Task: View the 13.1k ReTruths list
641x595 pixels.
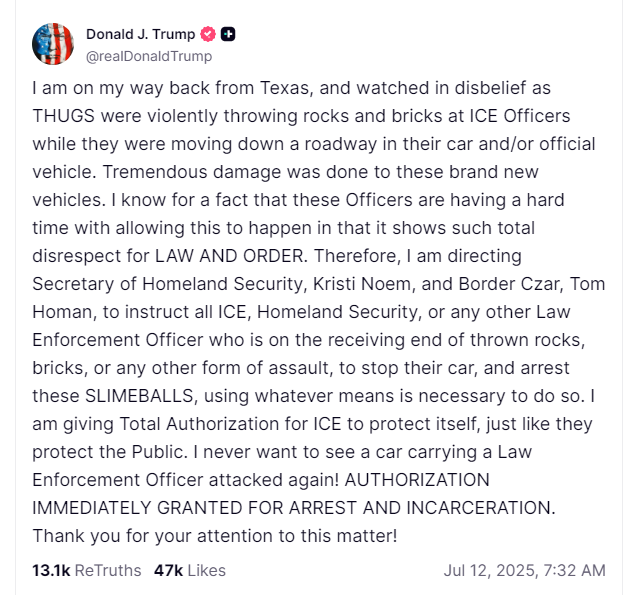Action: pyautogui.click(x=87, y=570)
